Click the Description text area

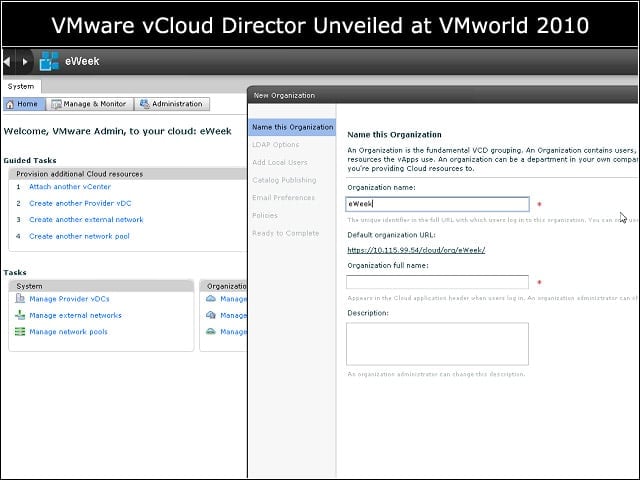pyautogui.click(x=437, y=344)
